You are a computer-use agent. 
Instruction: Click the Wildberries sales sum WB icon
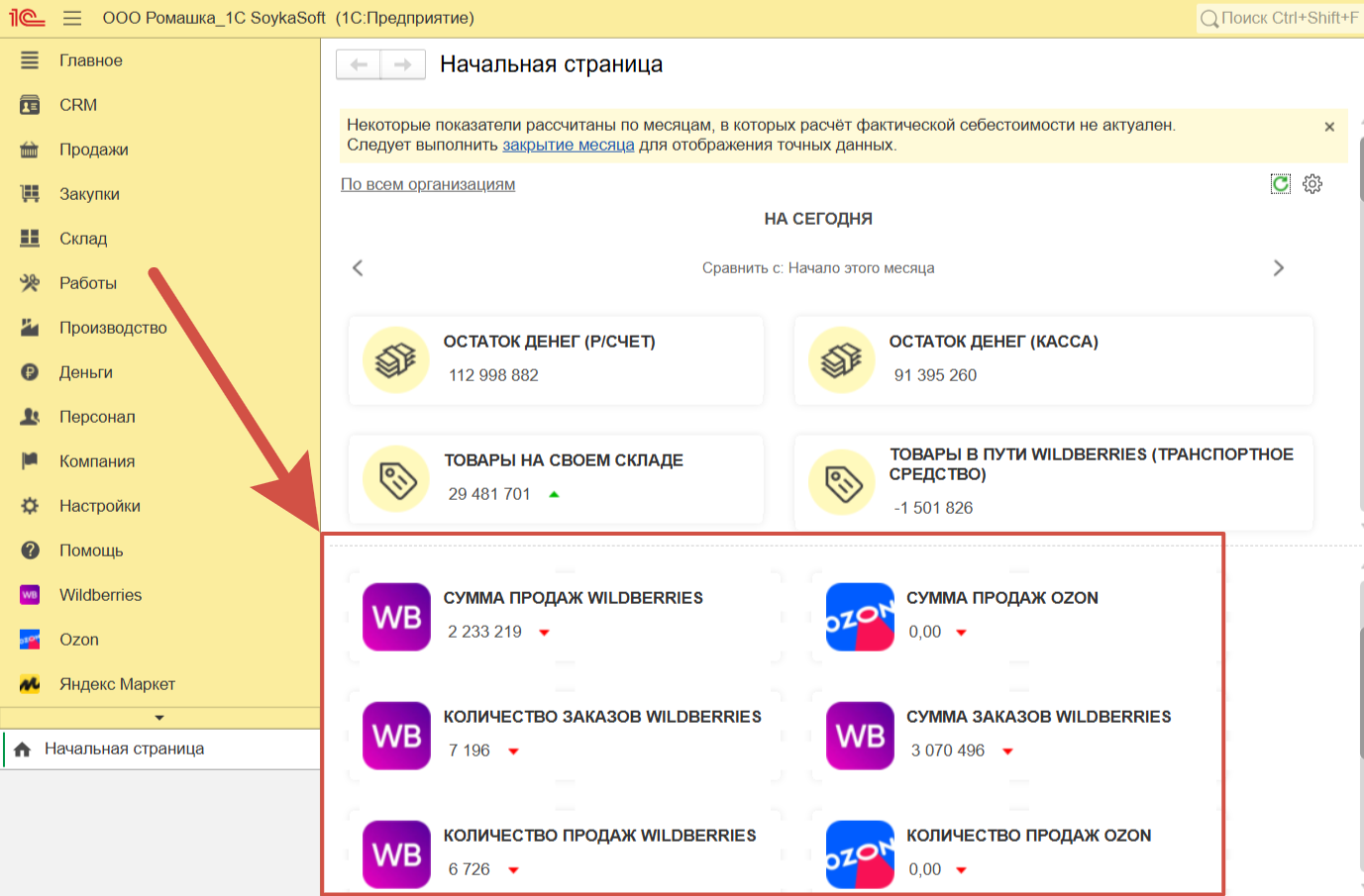pos(396,617)
